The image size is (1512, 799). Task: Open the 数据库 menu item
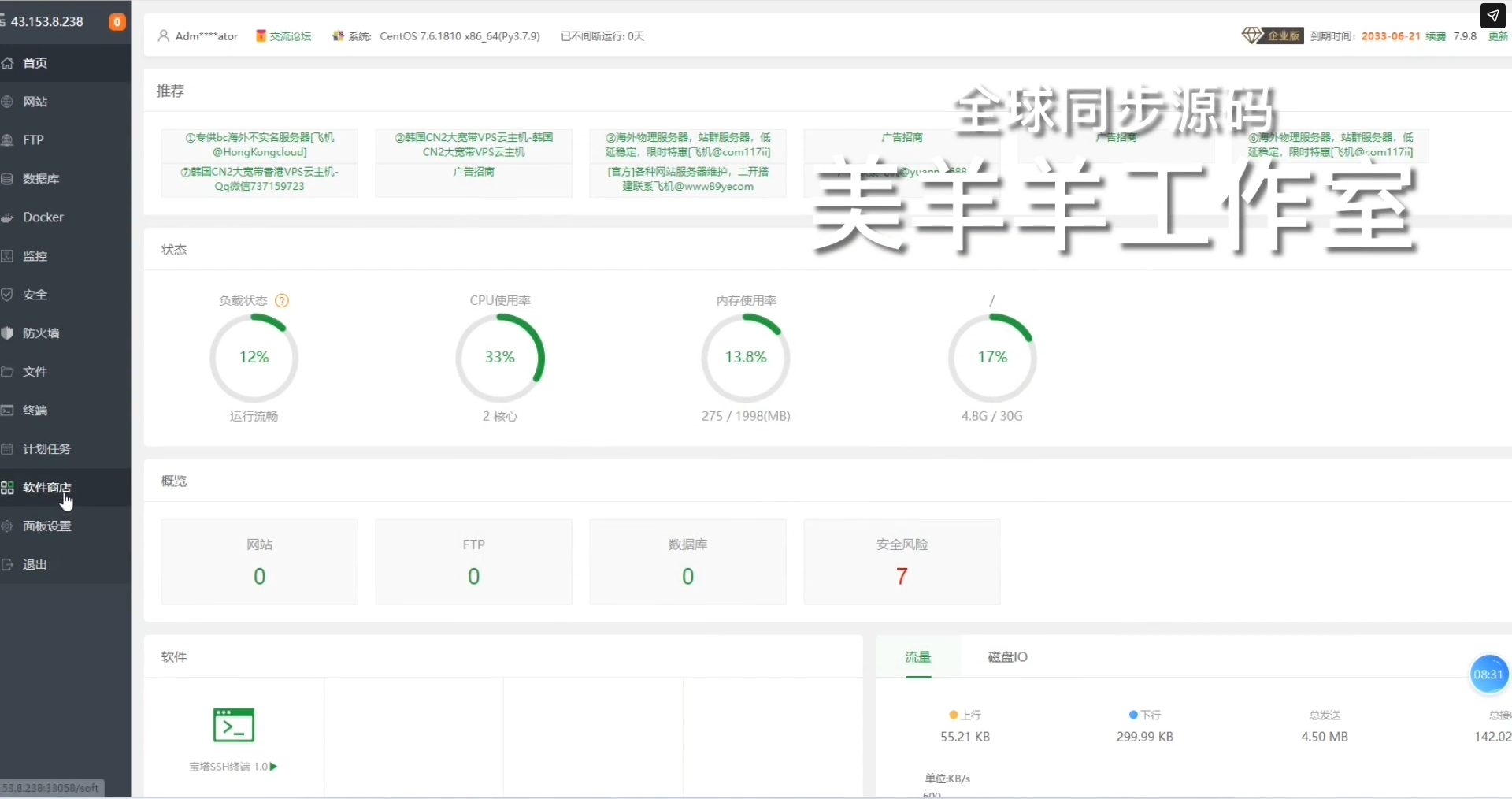[x=41, y=179]
